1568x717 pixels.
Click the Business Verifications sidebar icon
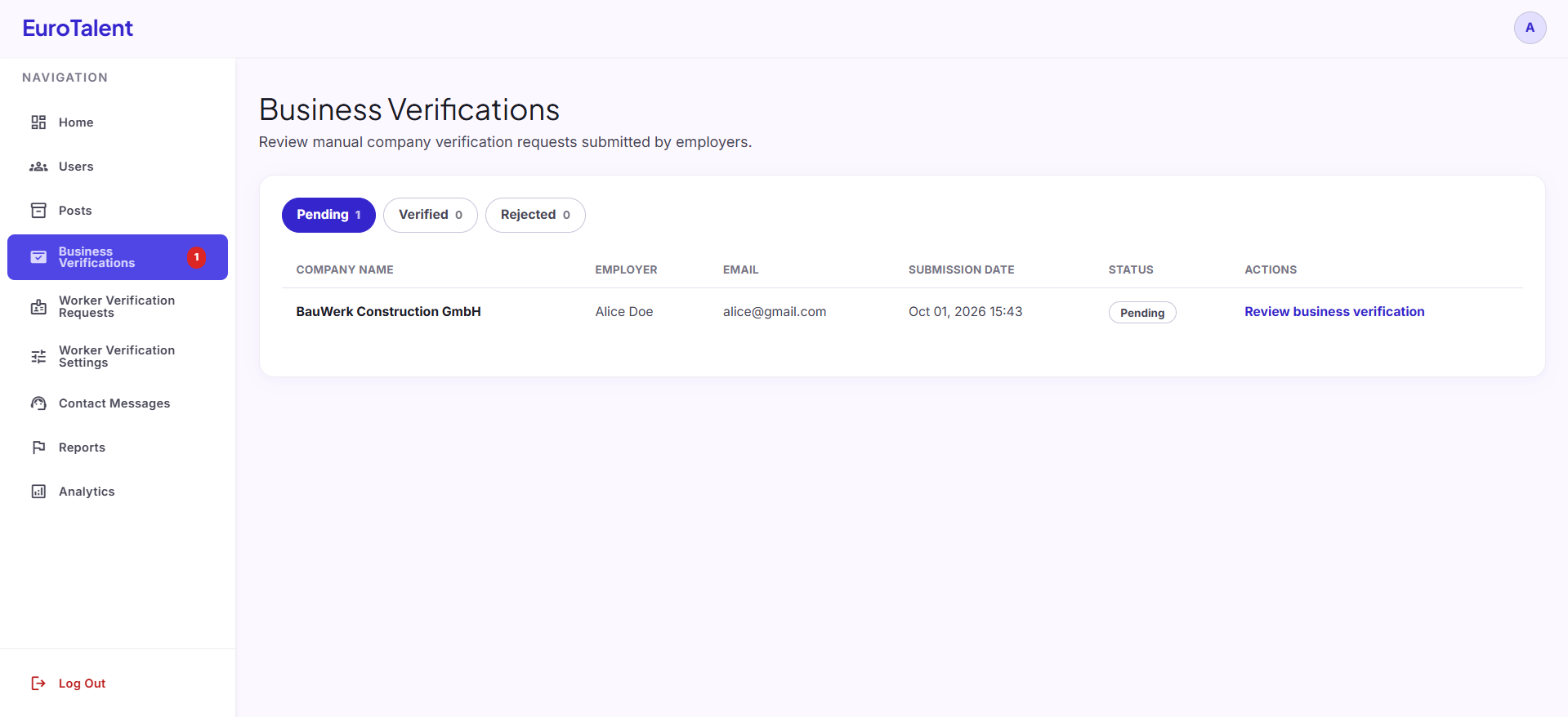click(x=38, y=257)
